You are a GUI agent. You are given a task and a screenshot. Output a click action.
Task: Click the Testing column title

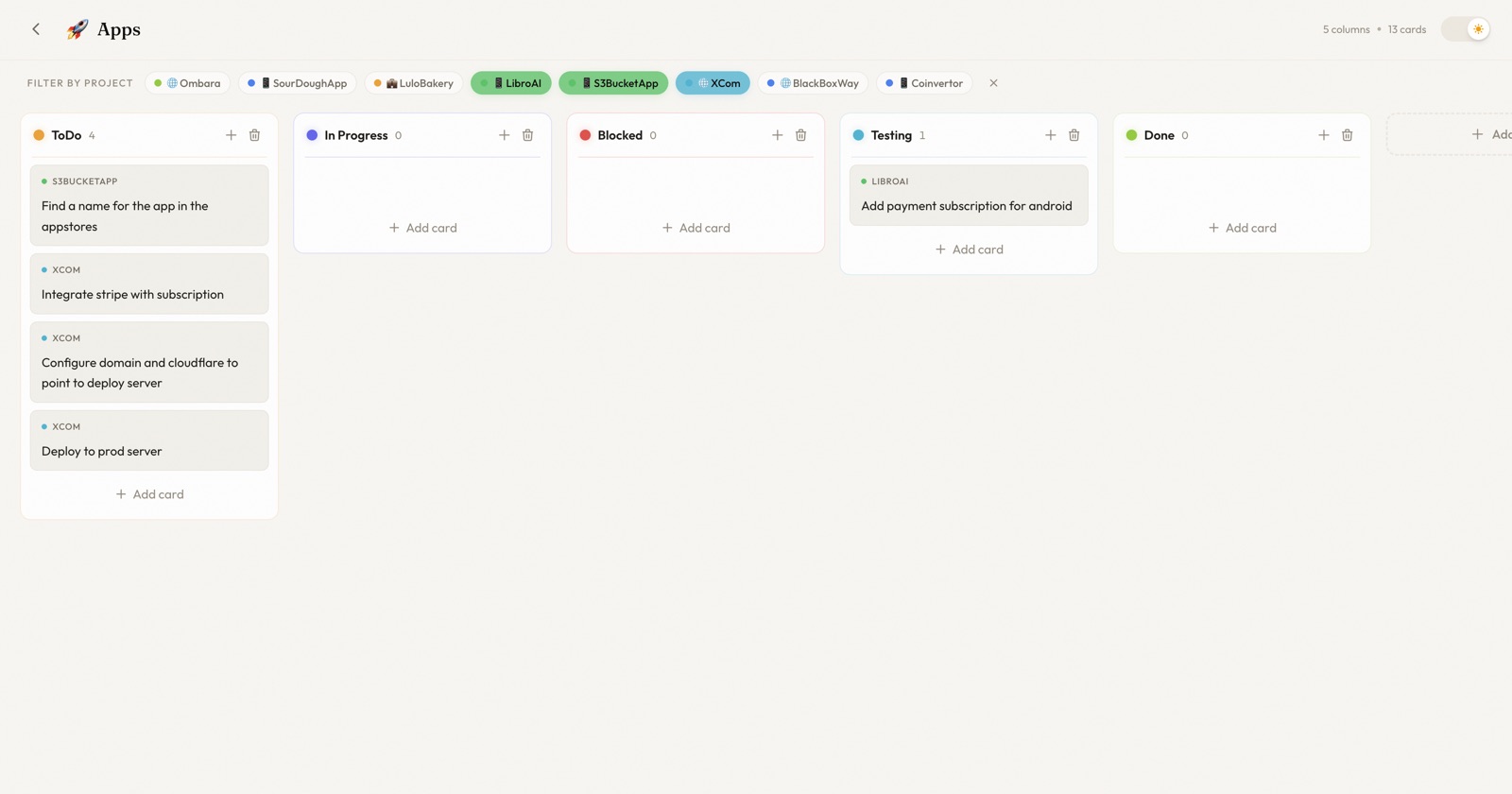(891, 135)
